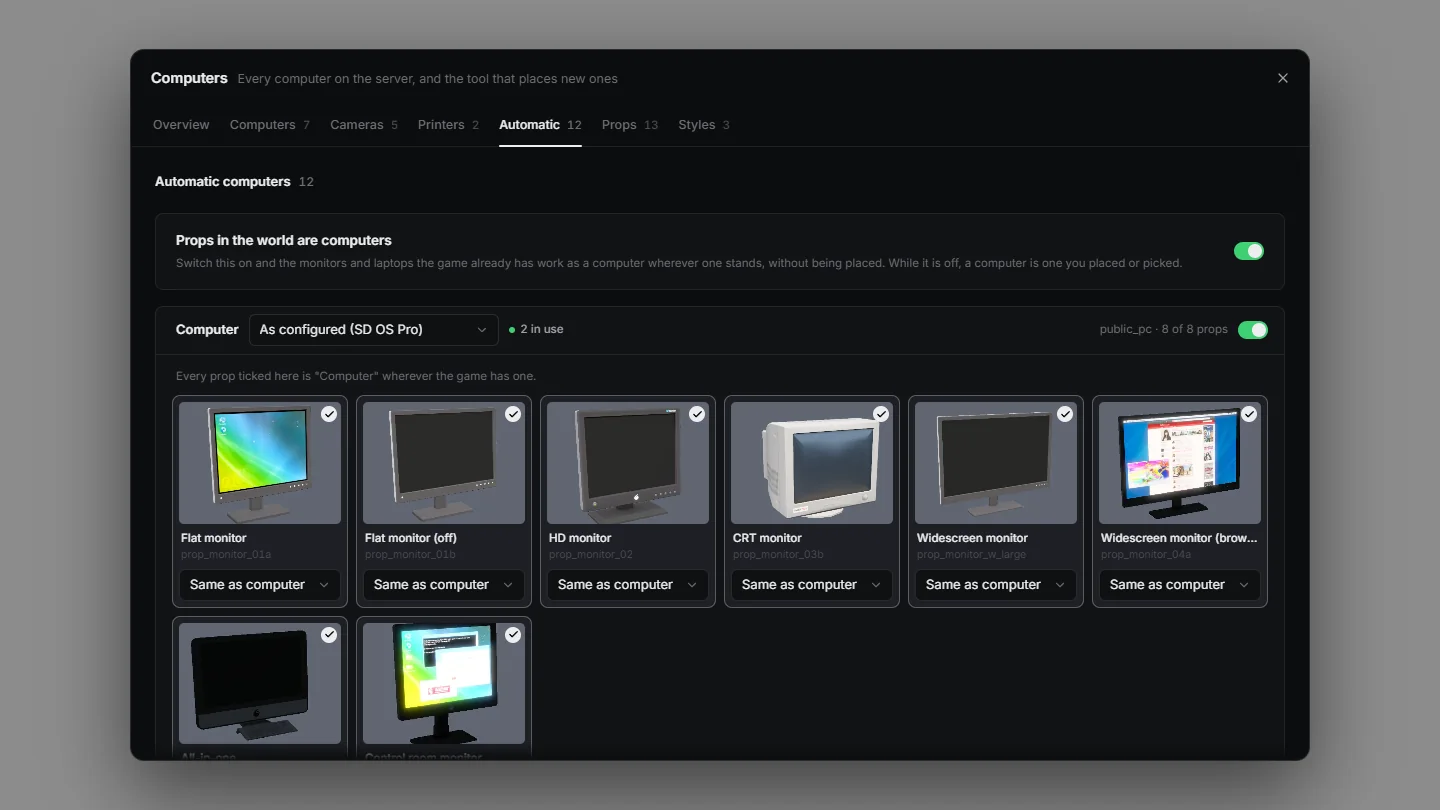The height and width of the screenshot is (810, 1440).
Task: Untick the checkmark on the All-in-one card
Action: [x=329, y=635]
